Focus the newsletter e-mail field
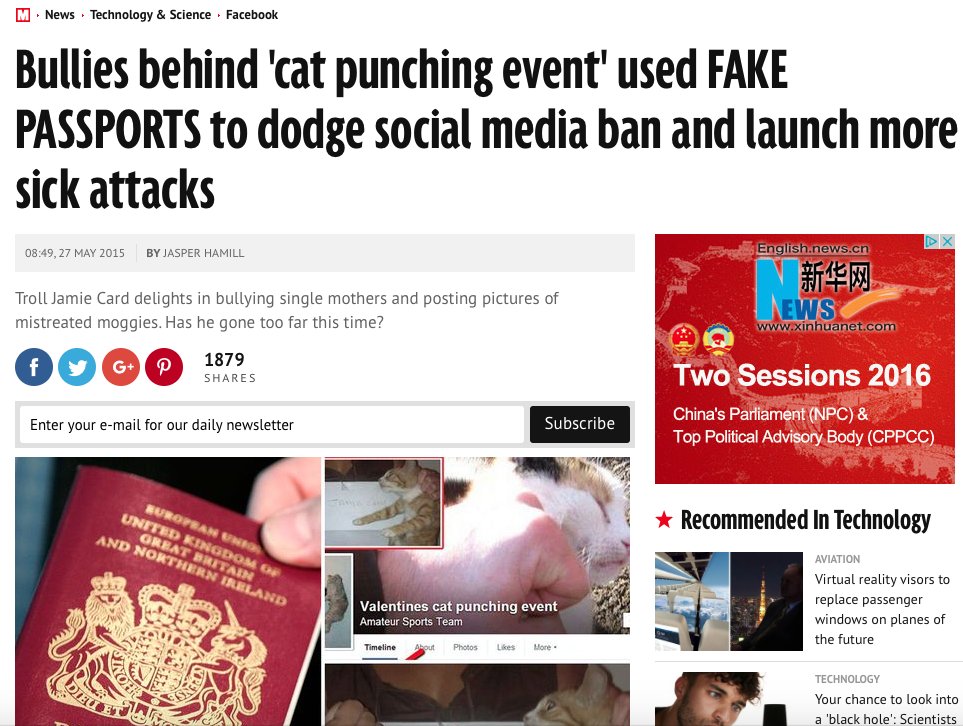This screenshot has height=726, width=963. [x=271, y=424]
